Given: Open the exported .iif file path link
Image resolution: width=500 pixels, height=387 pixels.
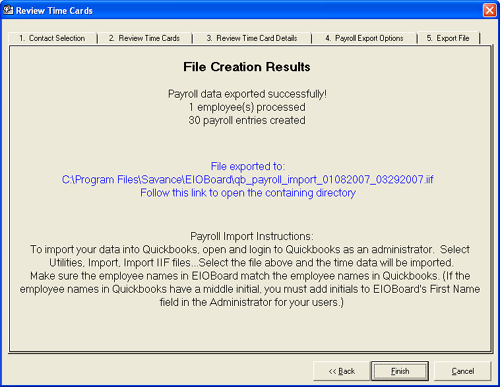Looking at the screenshot, I should pyautogui.click(x=247, y=179).
